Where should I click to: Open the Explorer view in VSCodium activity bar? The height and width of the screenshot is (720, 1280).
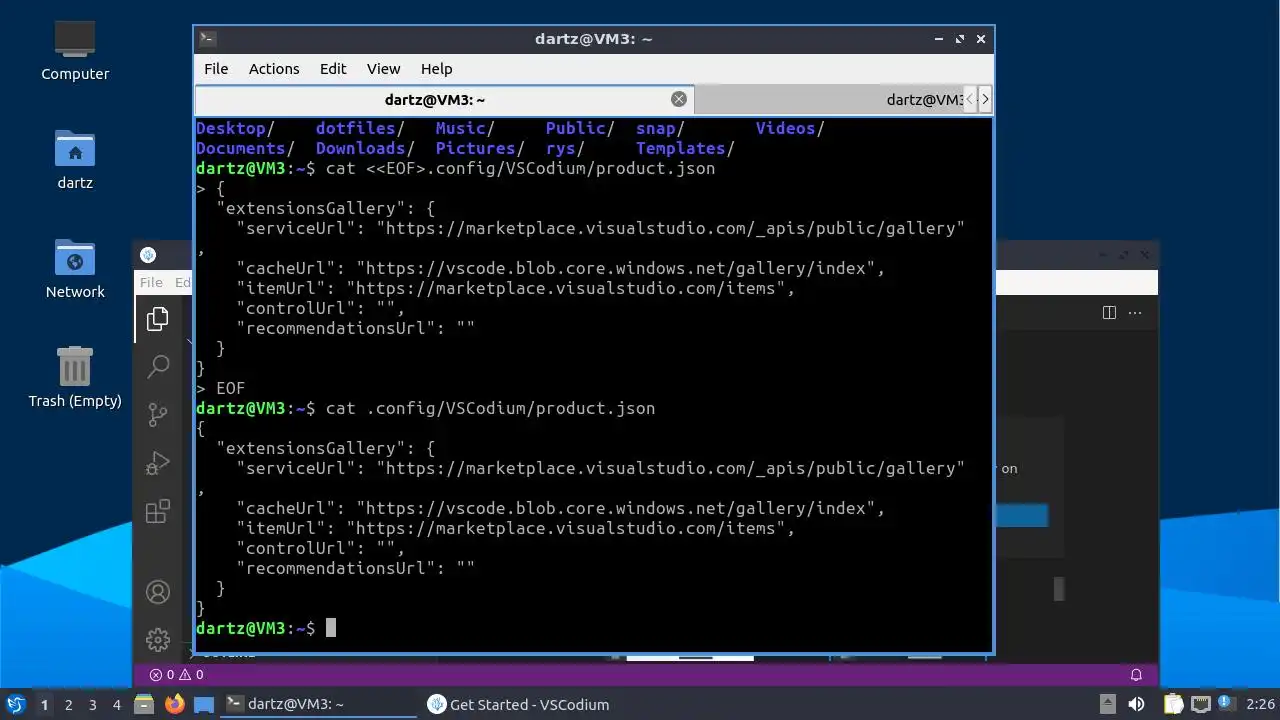tap(158, 319)
